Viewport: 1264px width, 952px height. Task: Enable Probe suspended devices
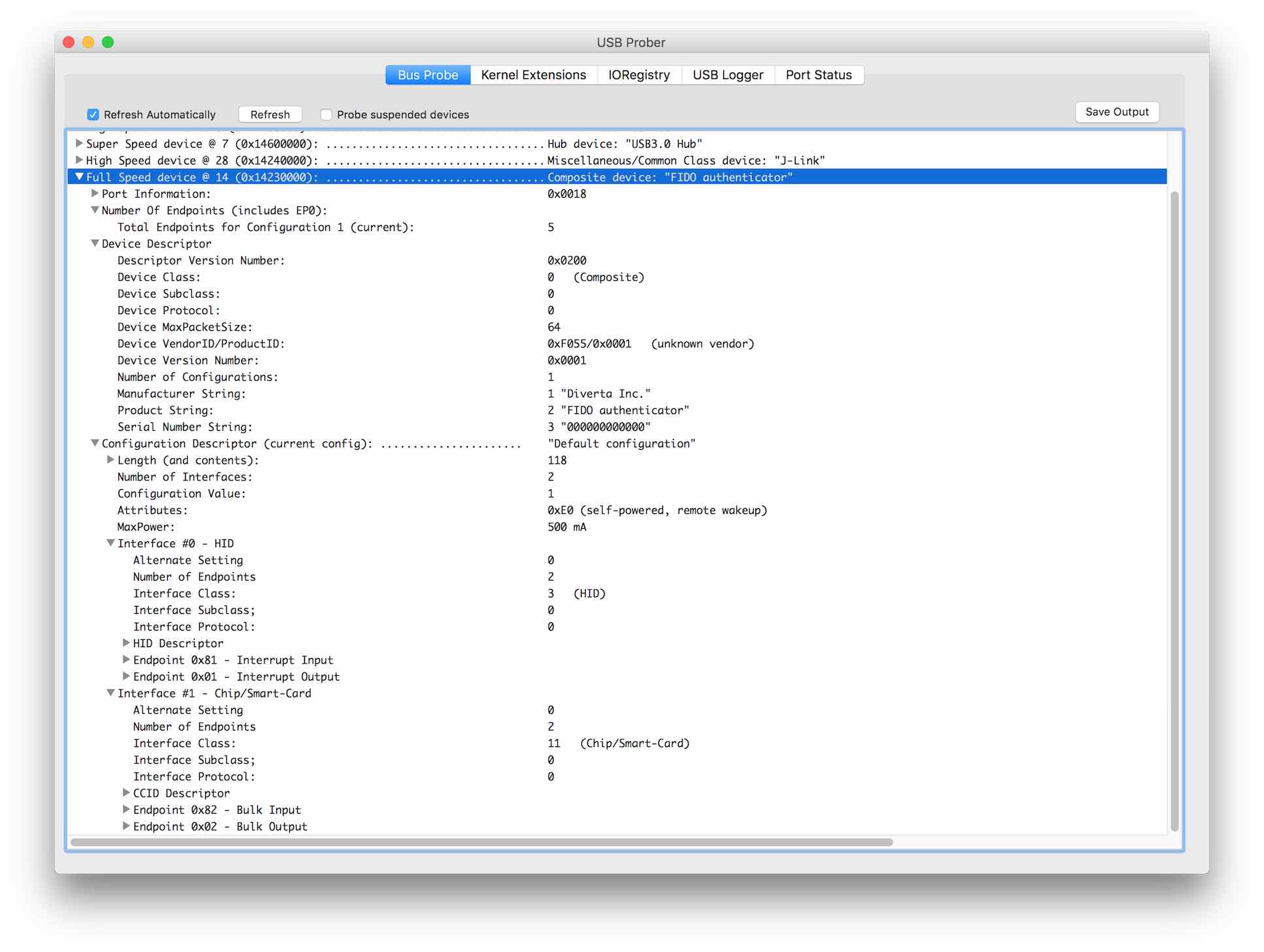(326, 114)
